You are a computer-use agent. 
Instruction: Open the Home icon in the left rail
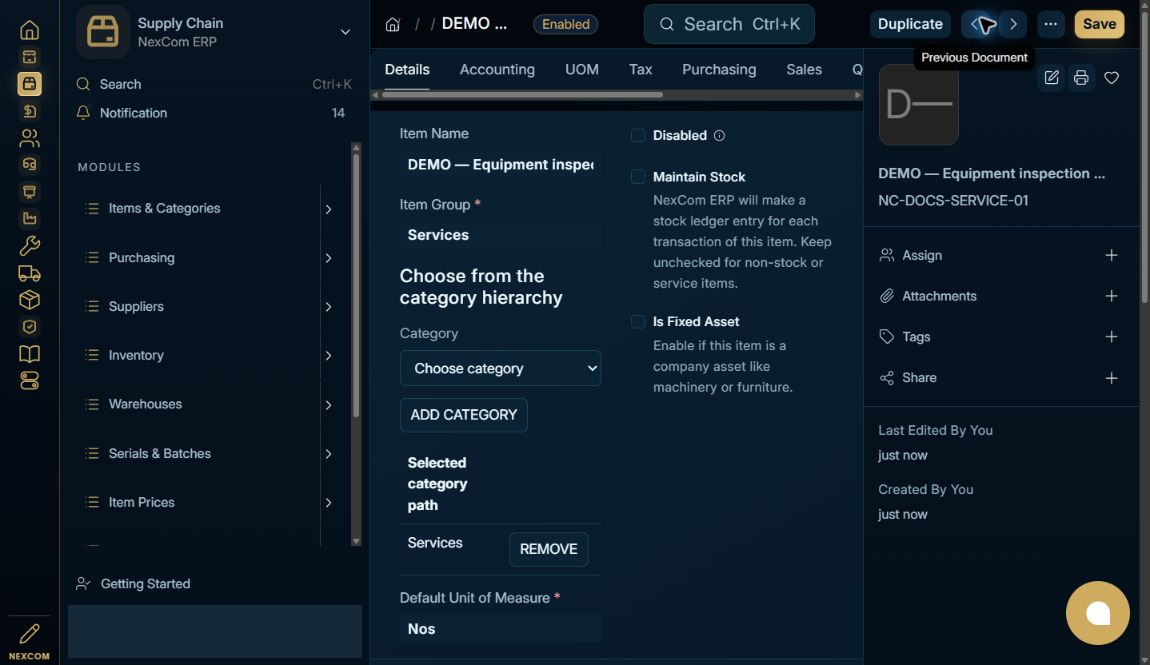click(29, 30)
